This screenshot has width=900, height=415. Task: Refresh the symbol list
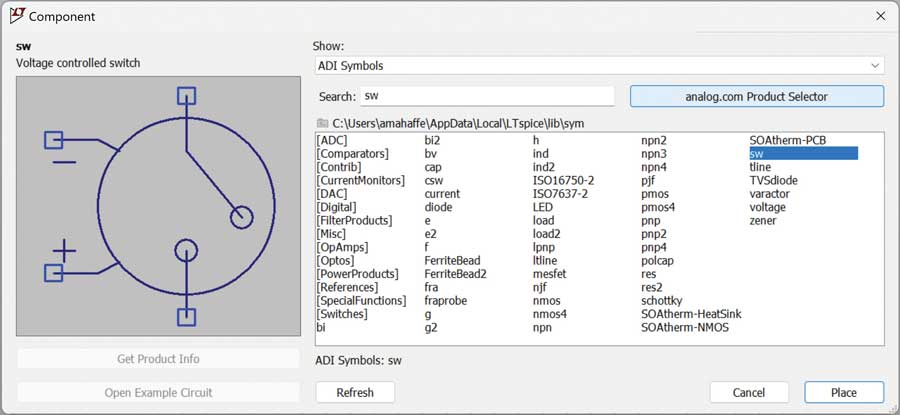click(355, 393)
